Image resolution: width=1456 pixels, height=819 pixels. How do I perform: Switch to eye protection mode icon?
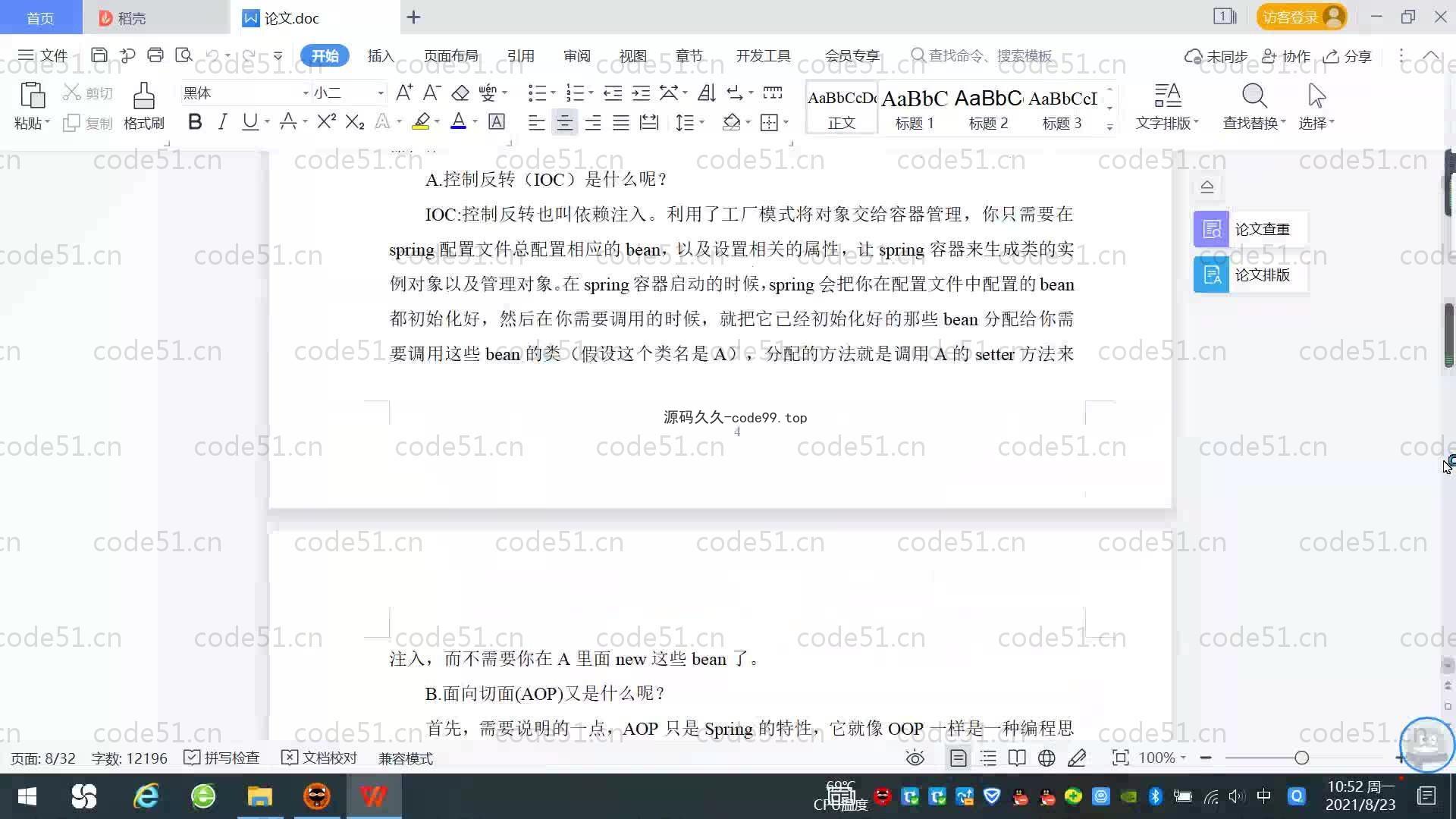[915, 758]
